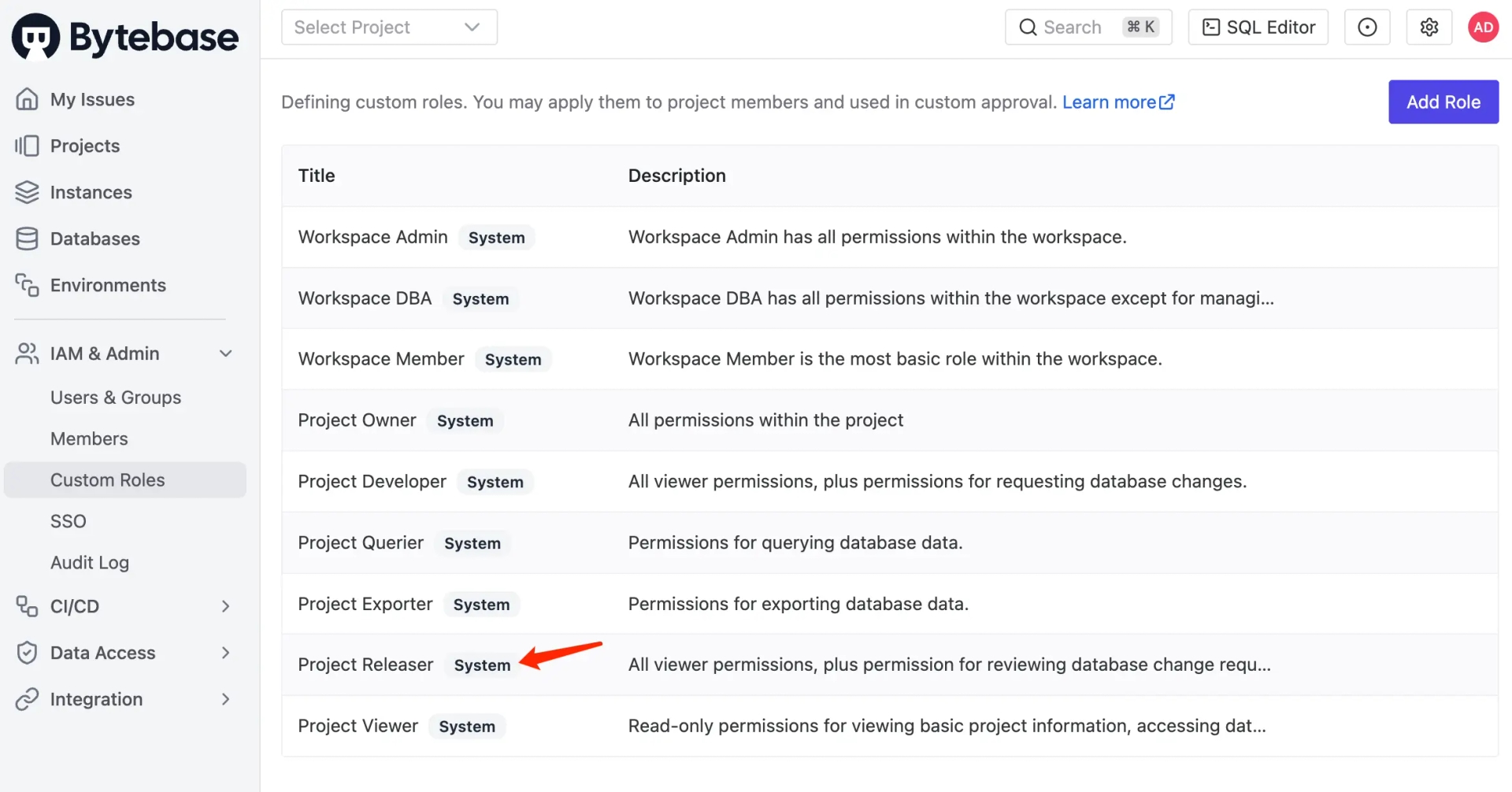Follow the Learn more link
This screenshot has height=792, width=1512.
click(x=1109, y=102)
